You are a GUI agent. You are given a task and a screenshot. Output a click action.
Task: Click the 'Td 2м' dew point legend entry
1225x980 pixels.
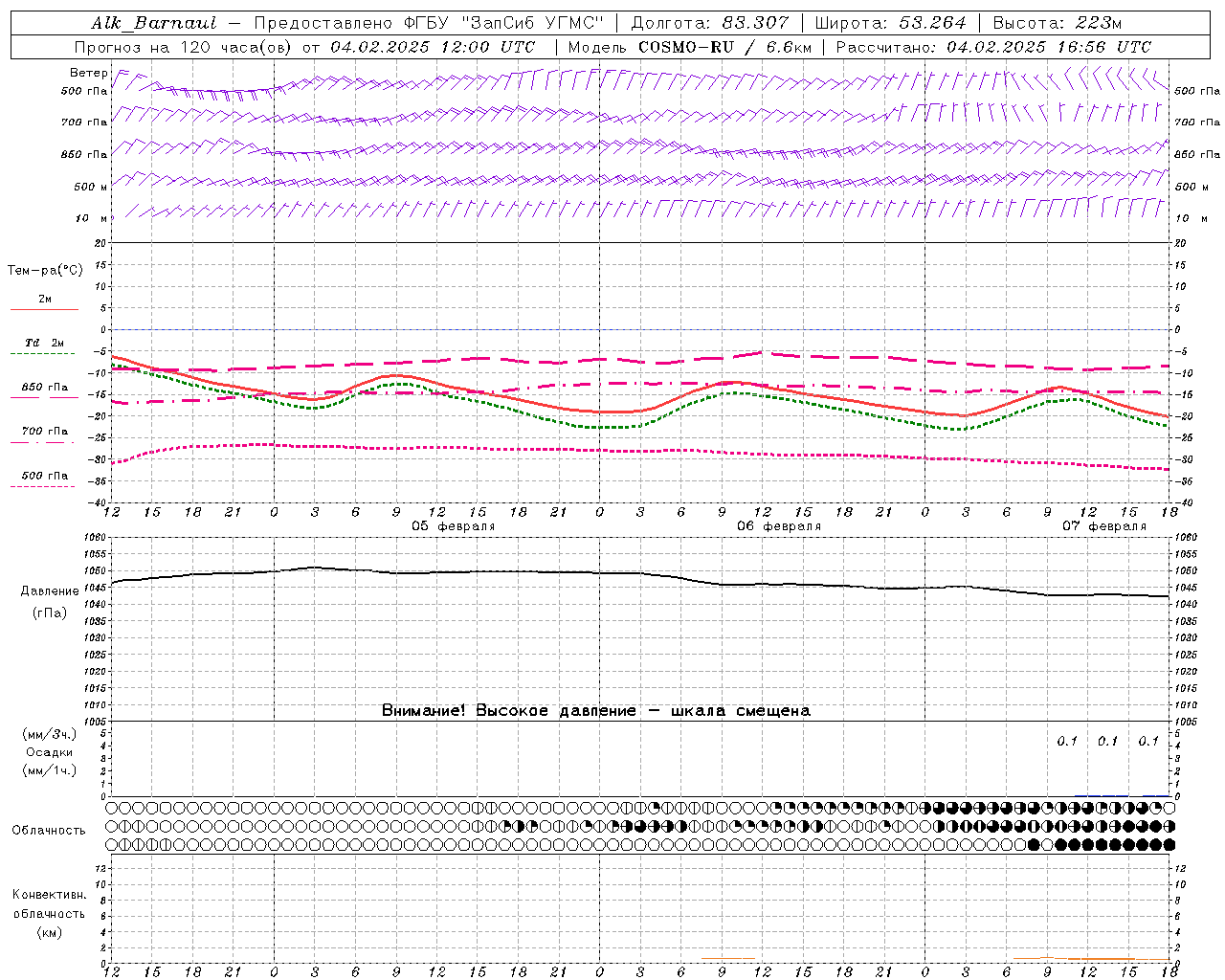(x=45, y=343)
